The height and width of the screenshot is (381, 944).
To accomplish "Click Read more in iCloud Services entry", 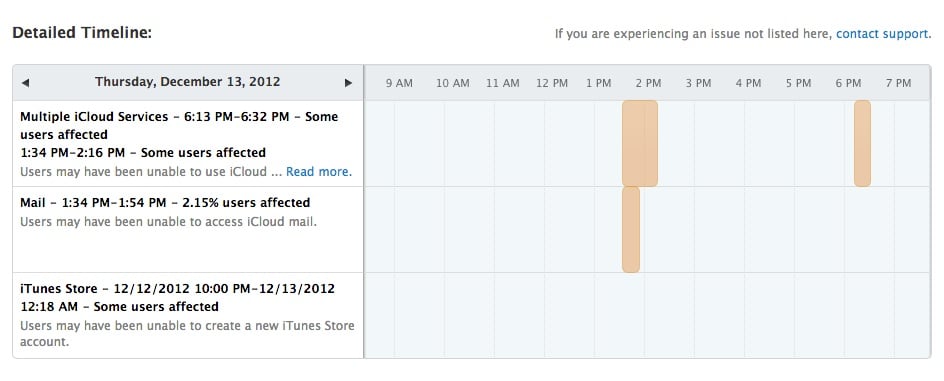I will 319,172.
